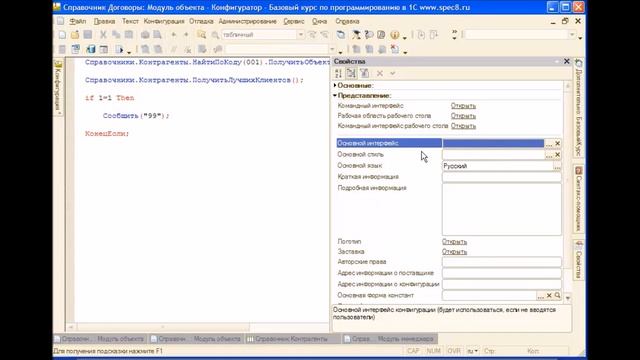Click the Print preview icon
Viewport: 640px width, 360px height.
coord(157,35)
